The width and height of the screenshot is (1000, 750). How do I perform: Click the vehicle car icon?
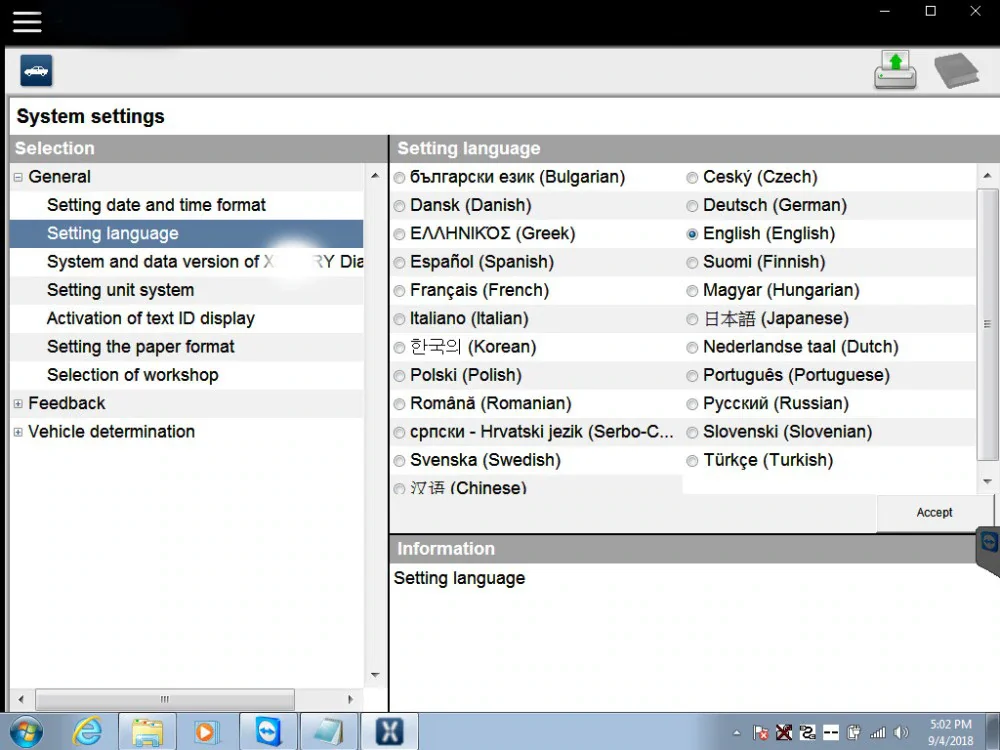(36, 70)
